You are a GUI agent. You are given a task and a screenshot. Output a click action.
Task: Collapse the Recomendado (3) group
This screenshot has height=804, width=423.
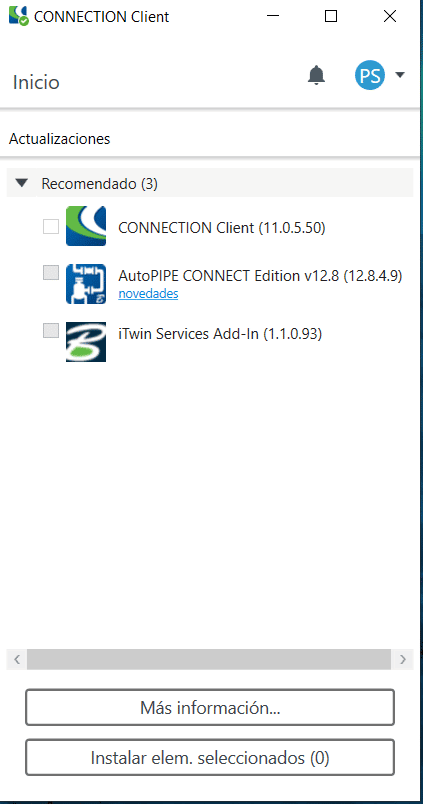click(22, 183)
